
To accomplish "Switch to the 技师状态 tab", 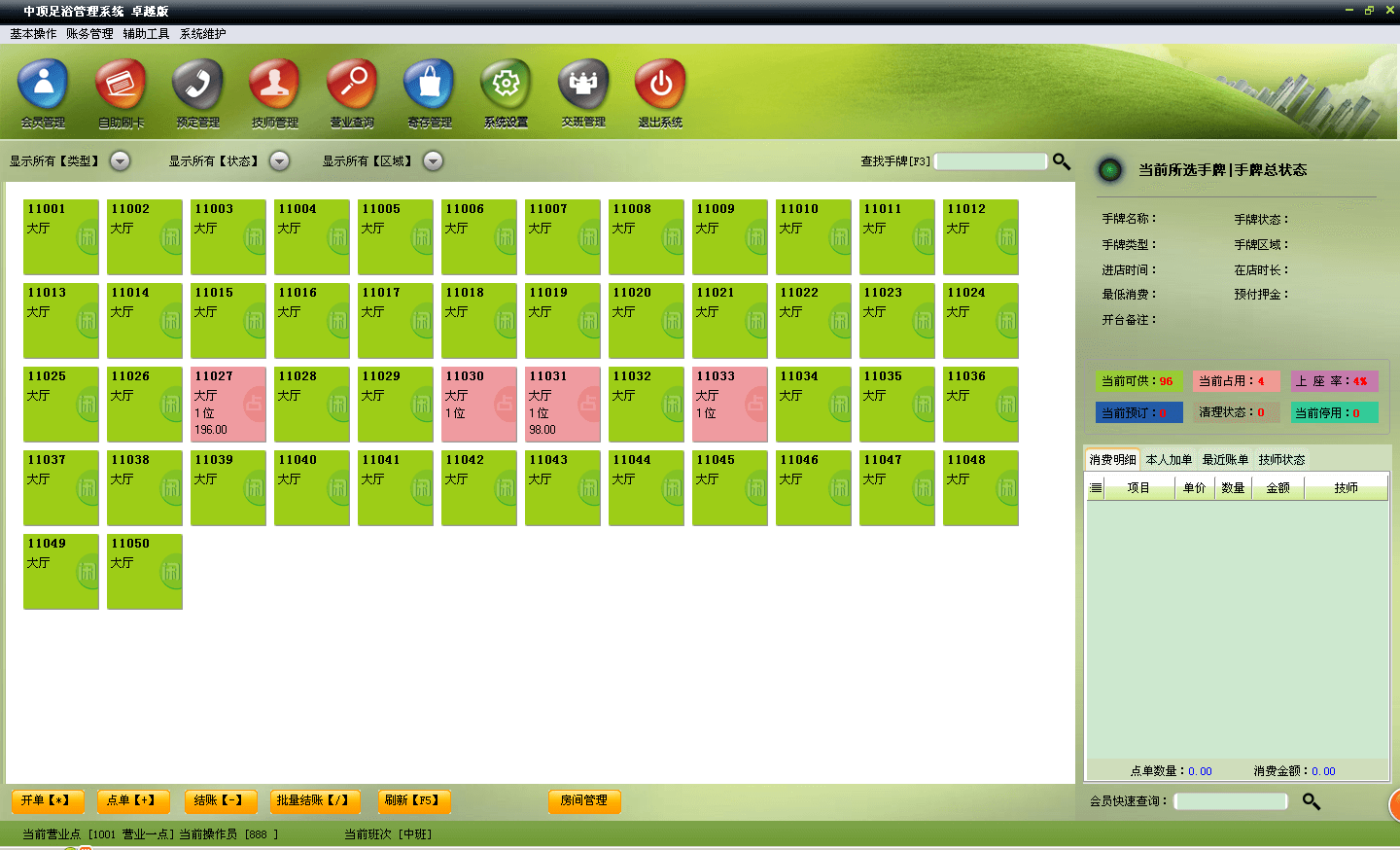I will [1281, 460].
